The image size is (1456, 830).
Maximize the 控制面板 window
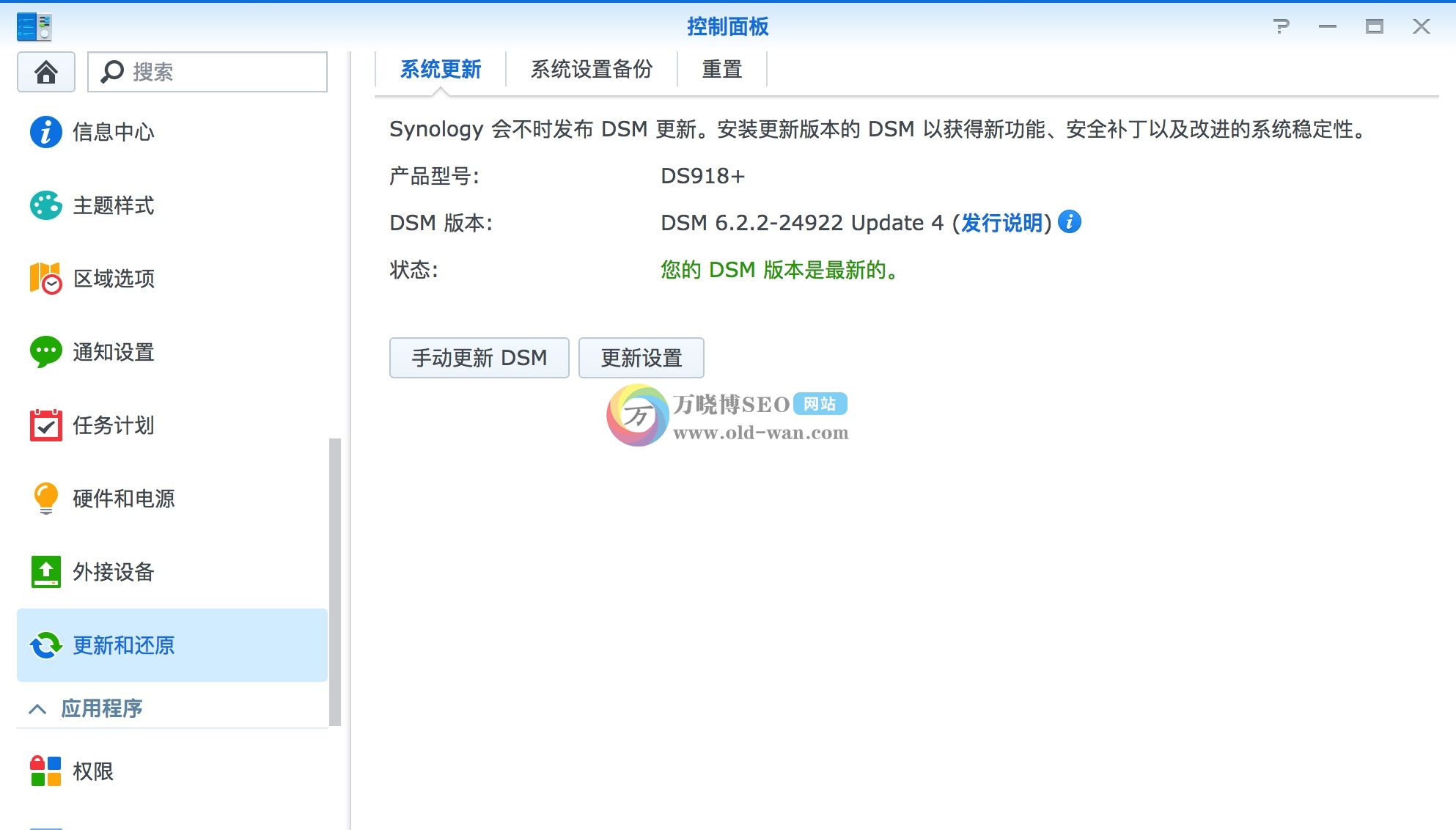click(x=1375, y=26)
